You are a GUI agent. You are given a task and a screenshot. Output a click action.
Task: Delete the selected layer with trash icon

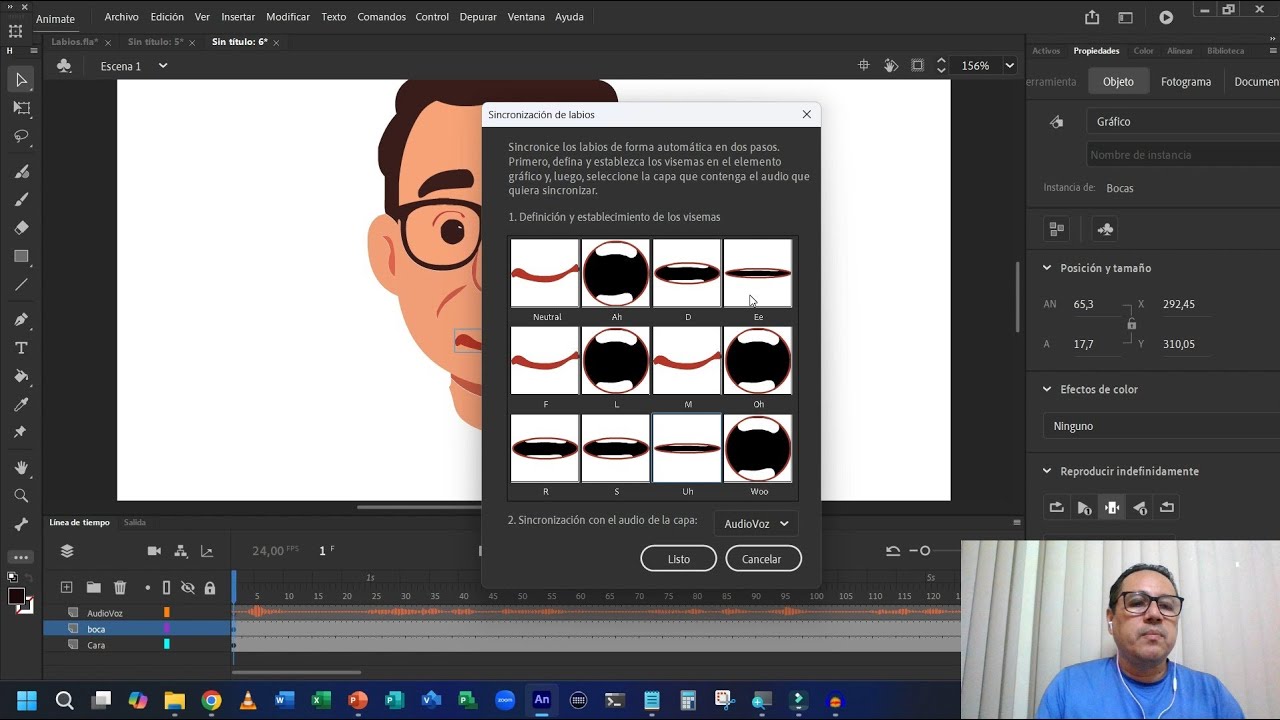click(x=120, y=588)
